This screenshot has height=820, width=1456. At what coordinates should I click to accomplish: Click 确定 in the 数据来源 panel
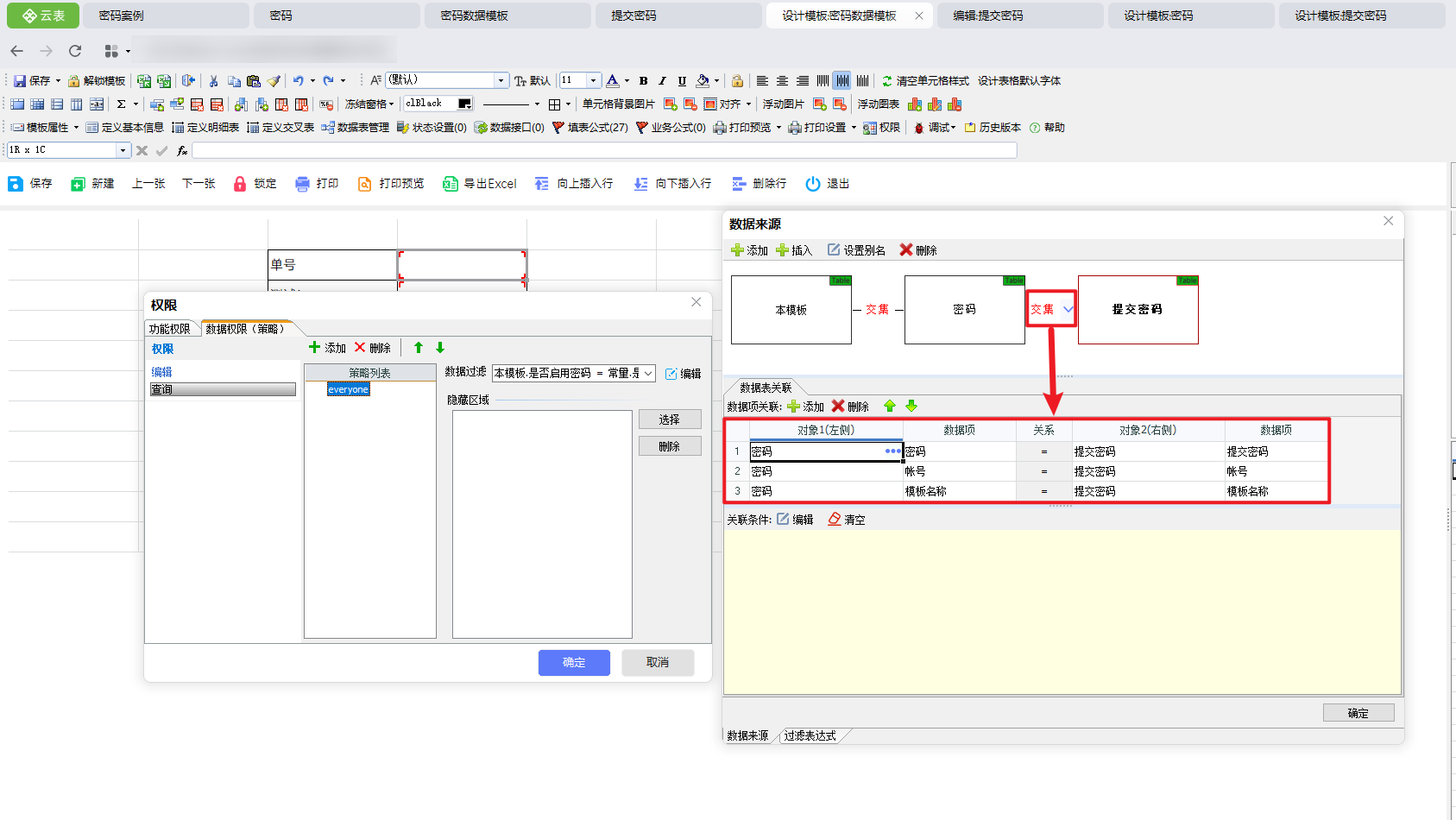pyautogui.click(x=1358, y=713)
